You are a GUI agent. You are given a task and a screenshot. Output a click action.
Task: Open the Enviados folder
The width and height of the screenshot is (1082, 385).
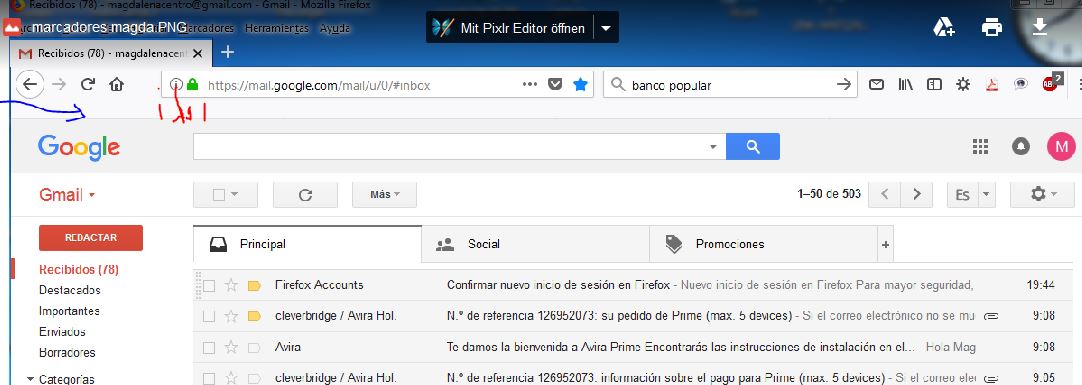tap(62, 331)
